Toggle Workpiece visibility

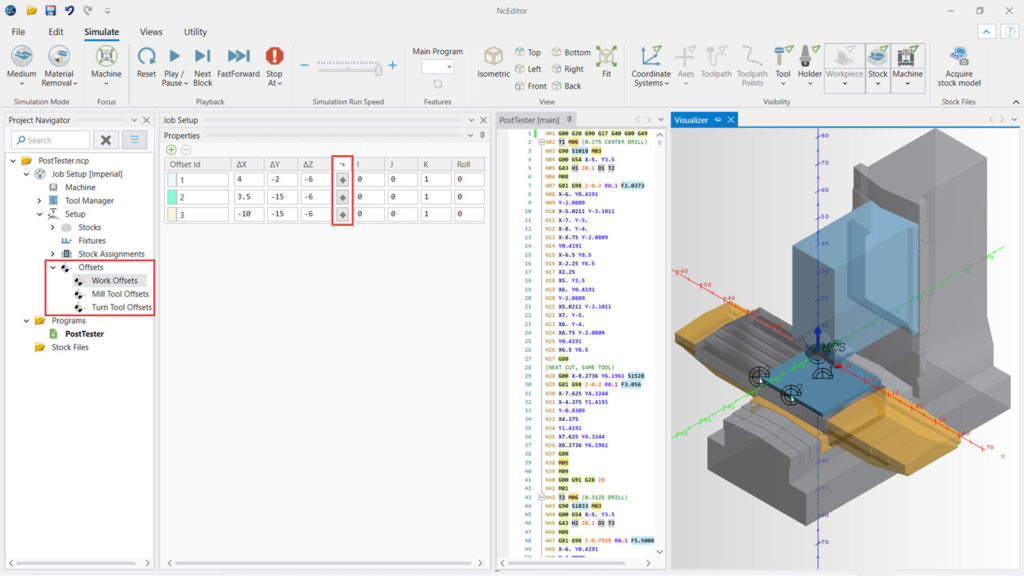(844, 57)
